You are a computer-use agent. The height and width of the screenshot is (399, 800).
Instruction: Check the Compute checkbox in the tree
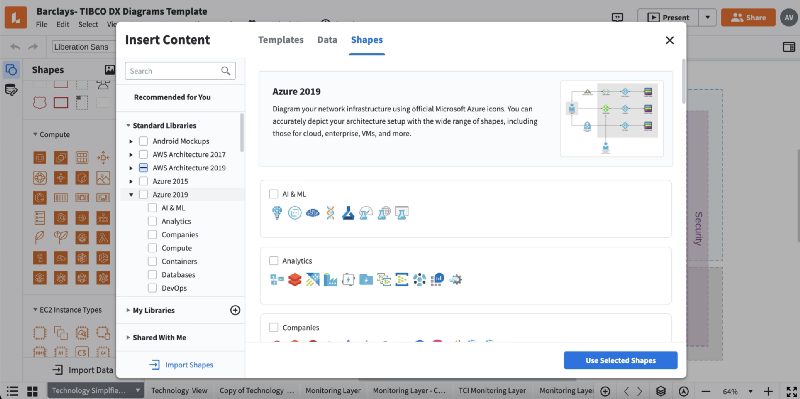click(x=152, y=248)
